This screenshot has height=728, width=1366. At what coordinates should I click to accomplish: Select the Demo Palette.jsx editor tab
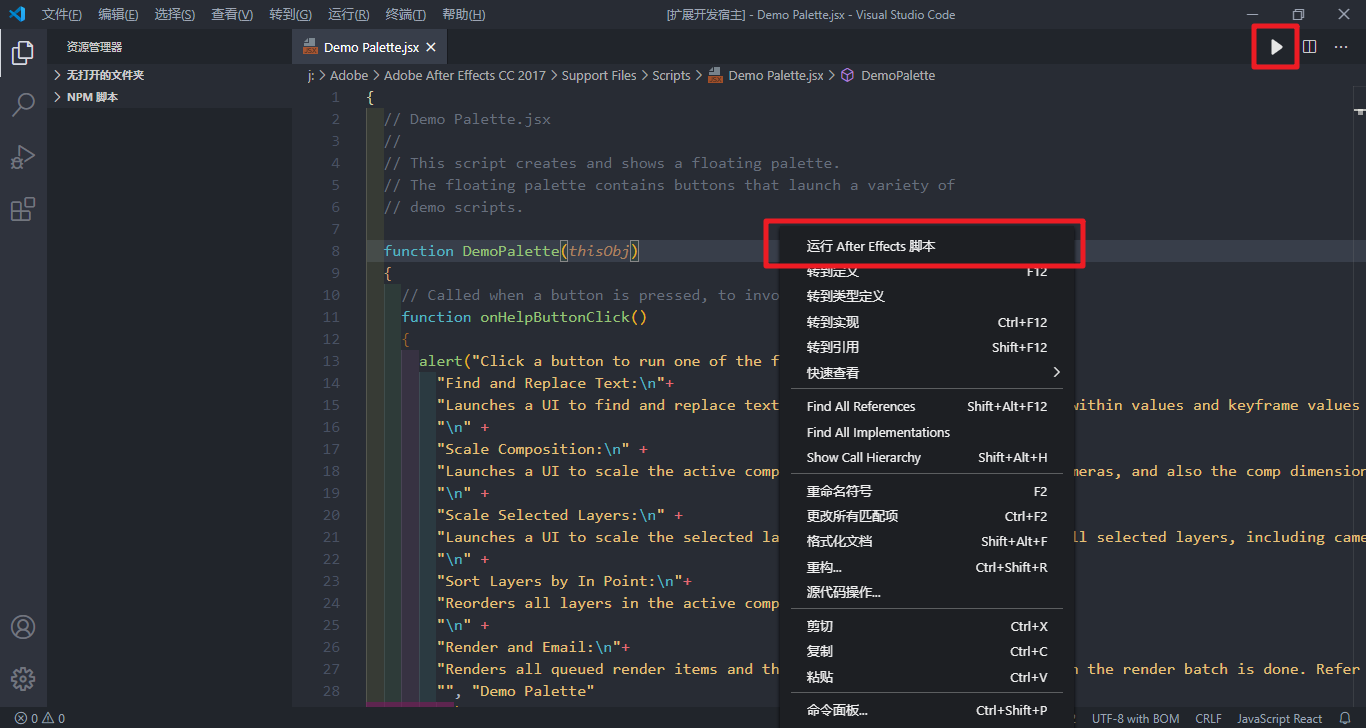tap(369, 47)
